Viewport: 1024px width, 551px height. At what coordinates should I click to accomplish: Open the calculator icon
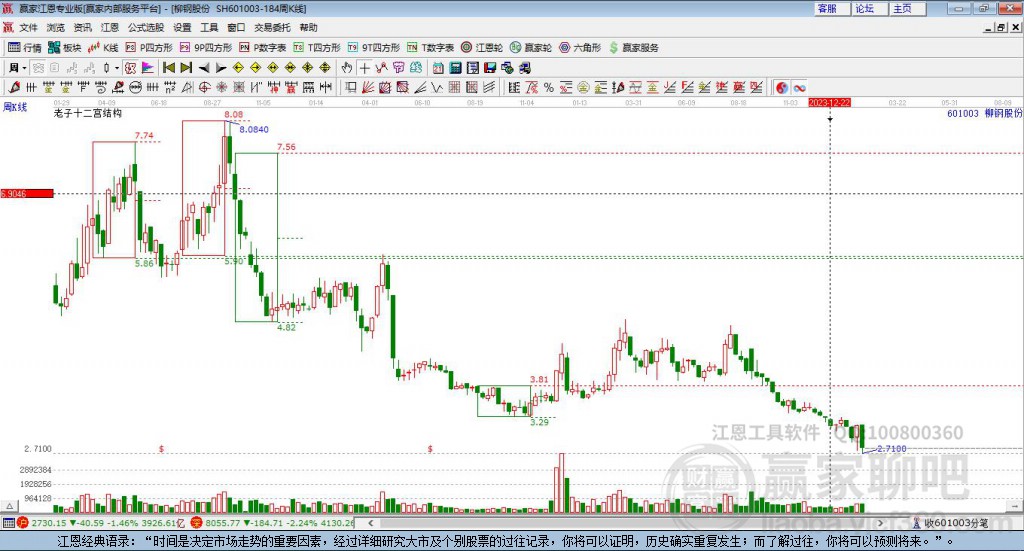(456, 68)
